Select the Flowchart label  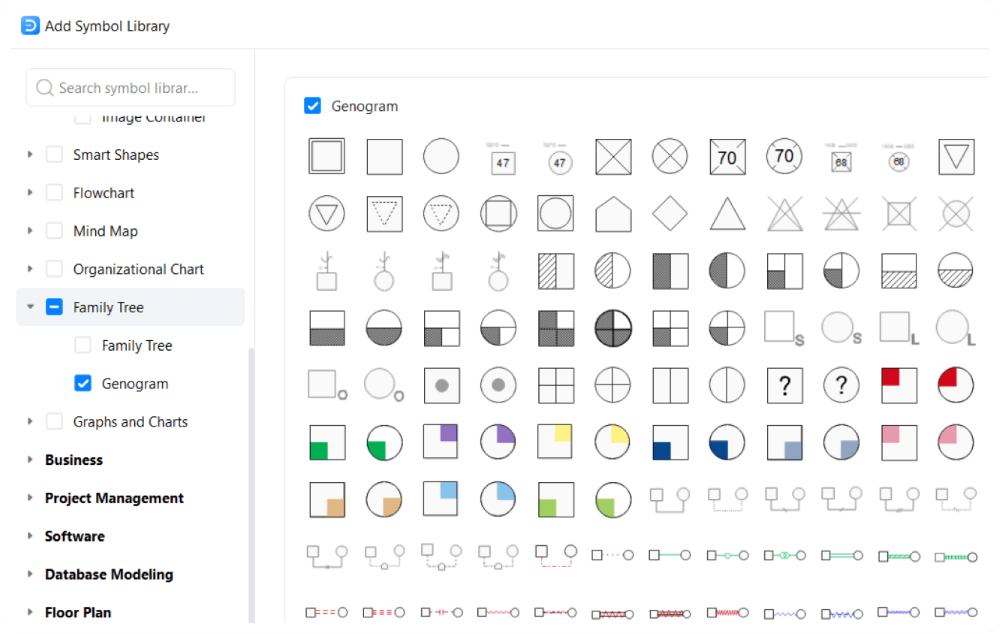point(103,193)
